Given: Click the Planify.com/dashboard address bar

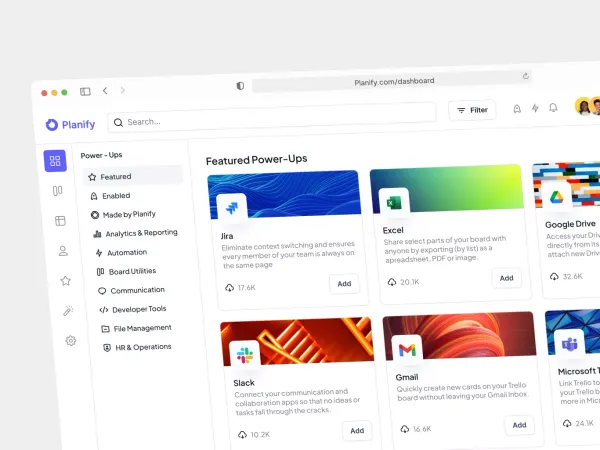Looking at the screenshot, I should pos(392,81).
